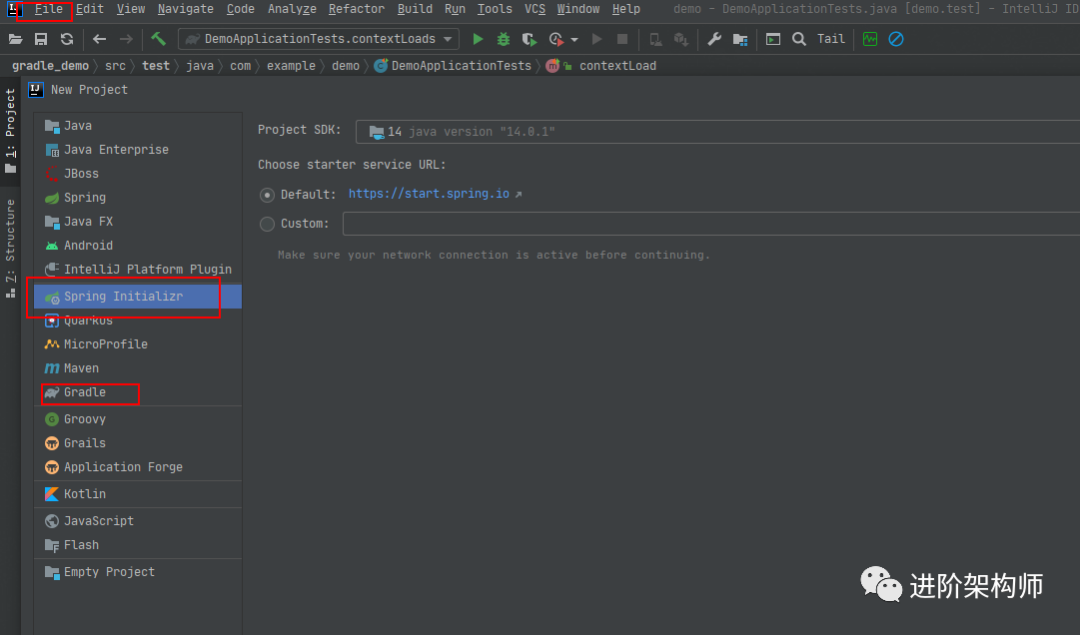Screen dimensions: 1080x635
Task: Open the Profiler dropdown arrow
Action: coord(574,40)
